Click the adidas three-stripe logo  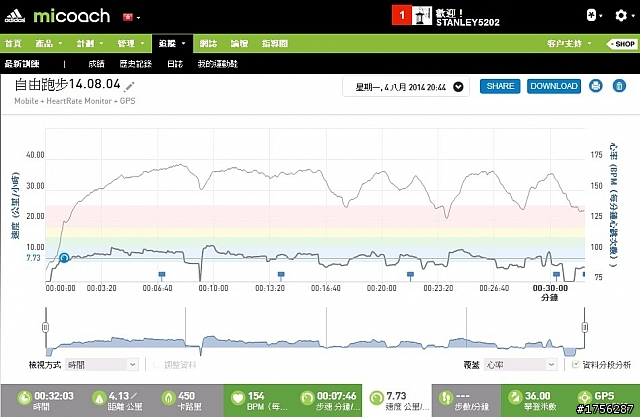pos(15,16)
